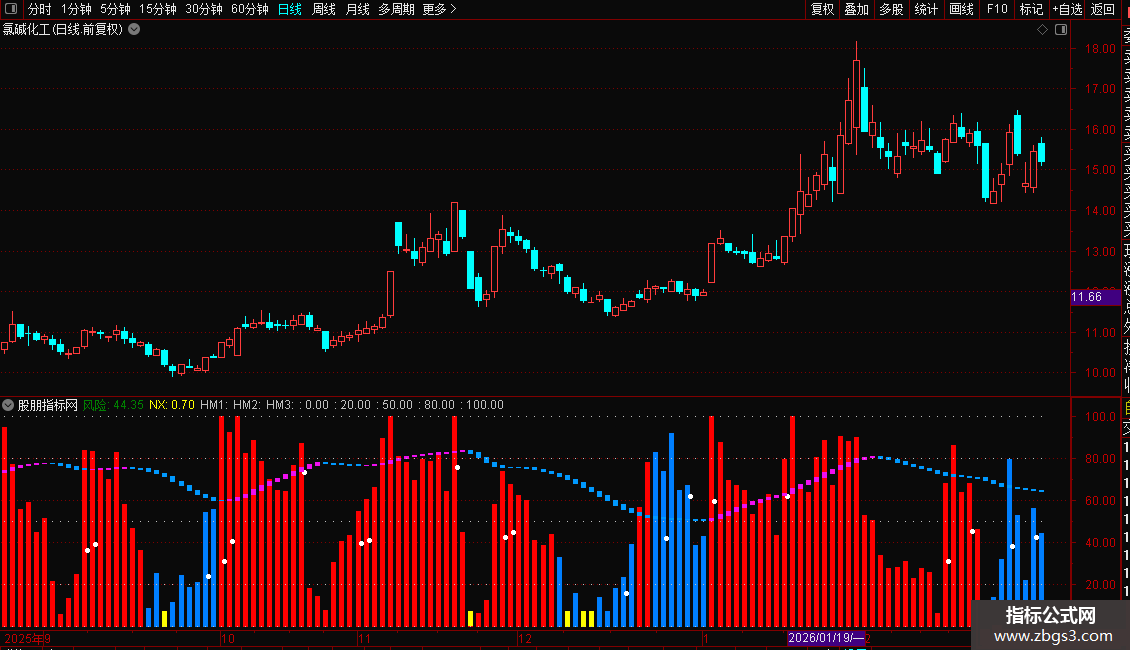Toggle the right panel layout icon near diamond
The width and height of the screenshot is (1130, 650).
point(1061,30)
